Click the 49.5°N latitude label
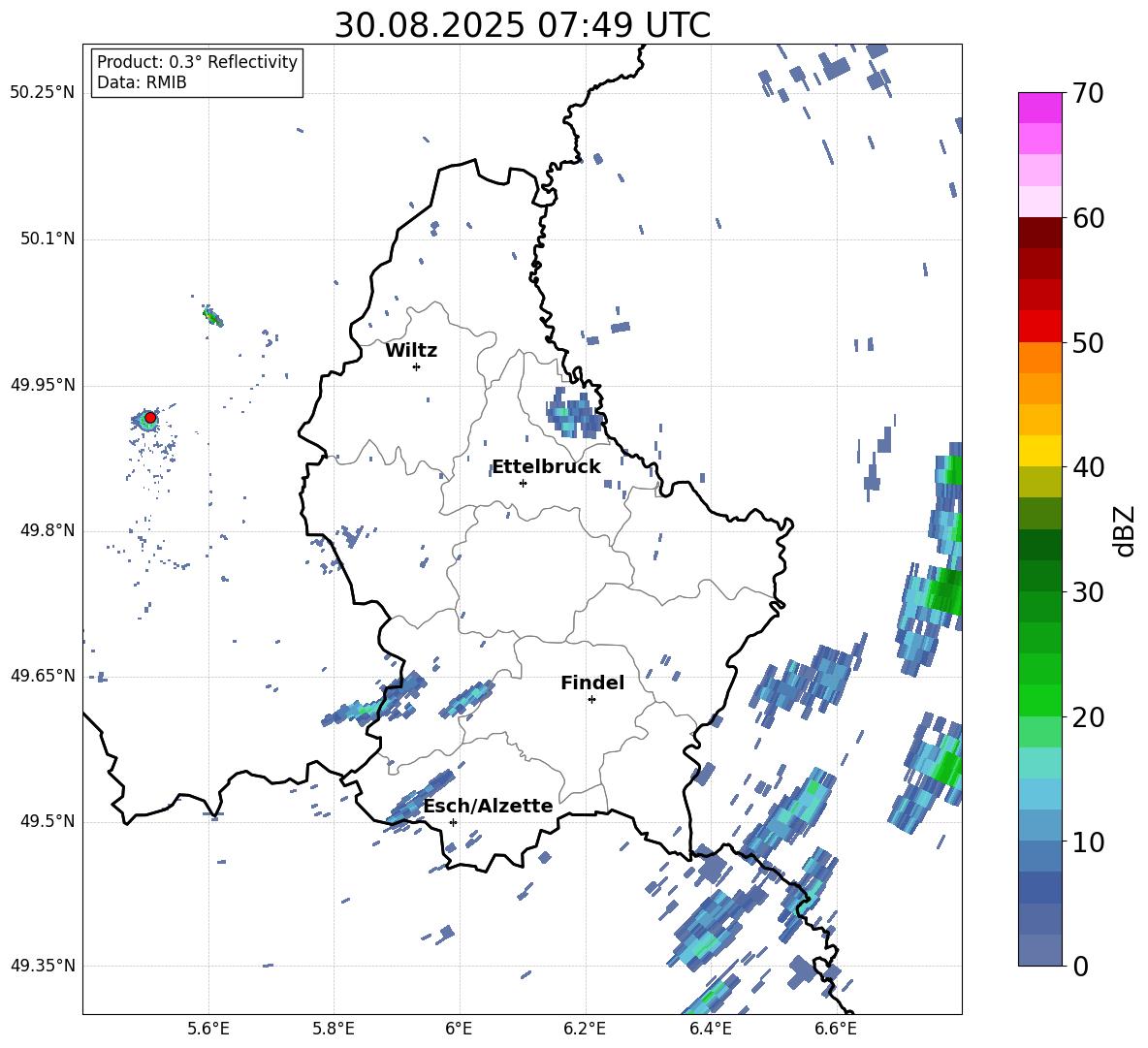The height and width of the screenshot is (1048, 1148). point(47,821)
